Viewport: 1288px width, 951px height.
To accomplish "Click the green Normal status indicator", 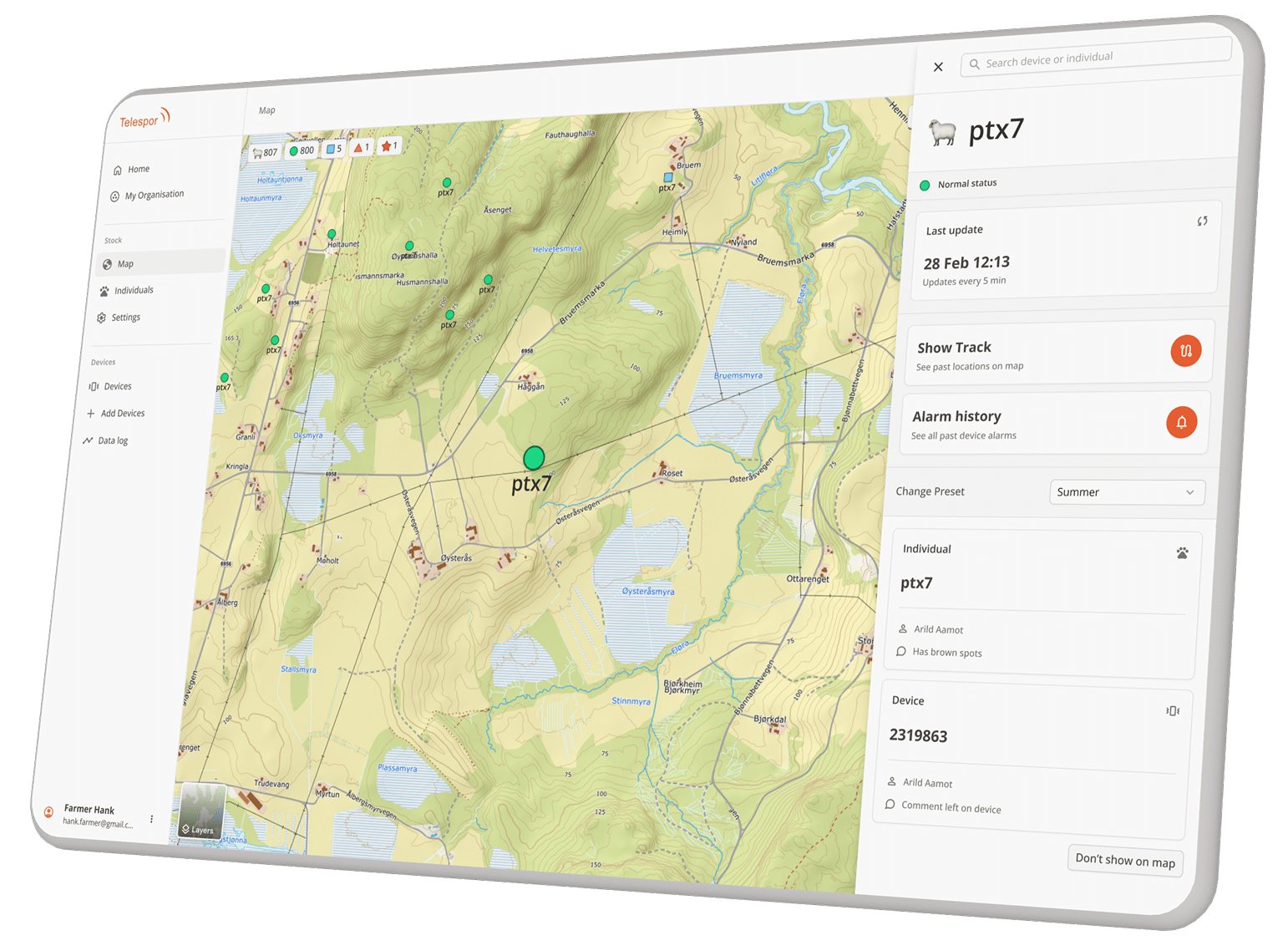I will [x=925, y=186].
